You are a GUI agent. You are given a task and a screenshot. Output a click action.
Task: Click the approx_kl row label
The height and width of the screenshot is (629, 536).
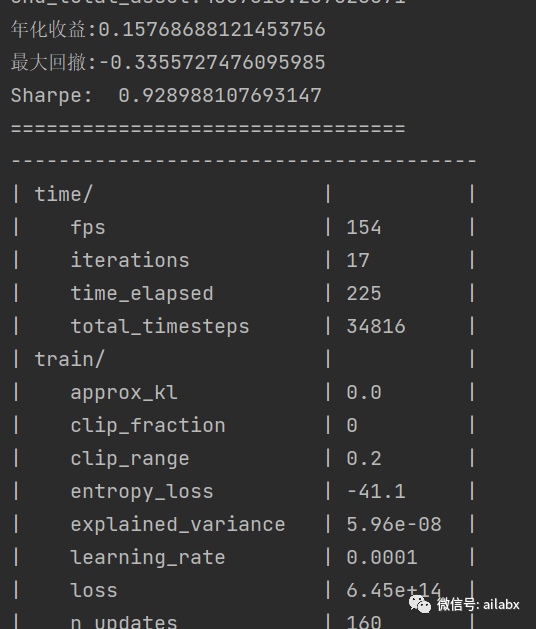coord(124,393)
